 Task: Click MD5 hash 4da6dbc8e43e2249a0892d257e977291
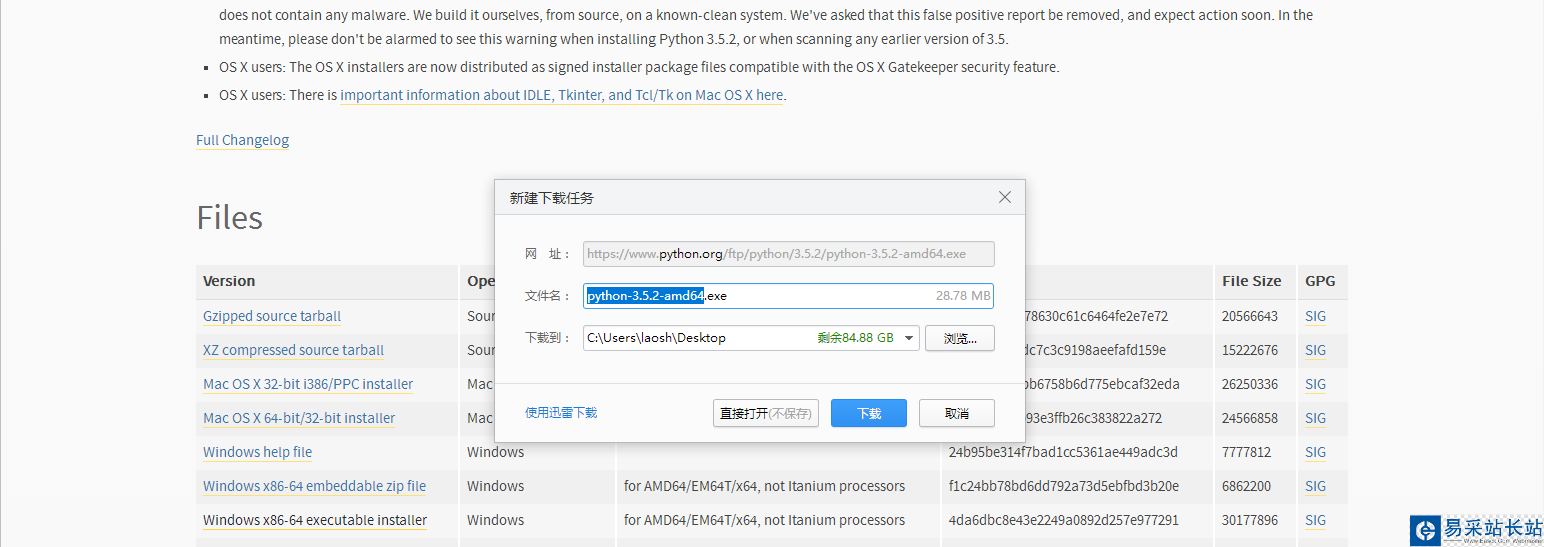click(1063, 520)
